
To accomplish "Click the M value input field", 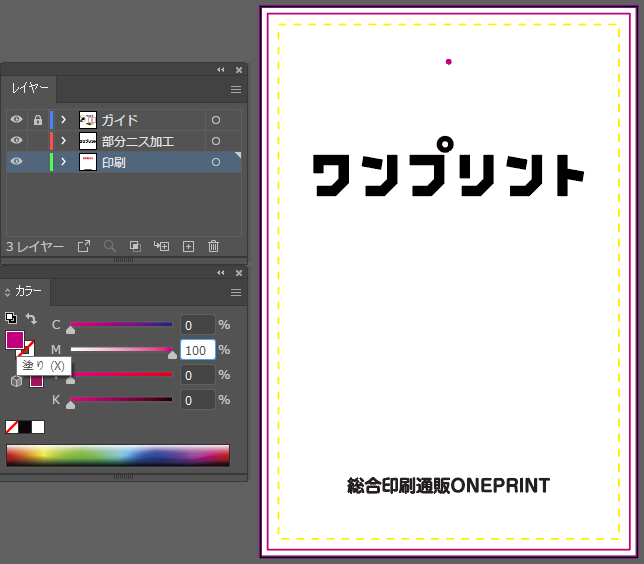I will point(197,350).
